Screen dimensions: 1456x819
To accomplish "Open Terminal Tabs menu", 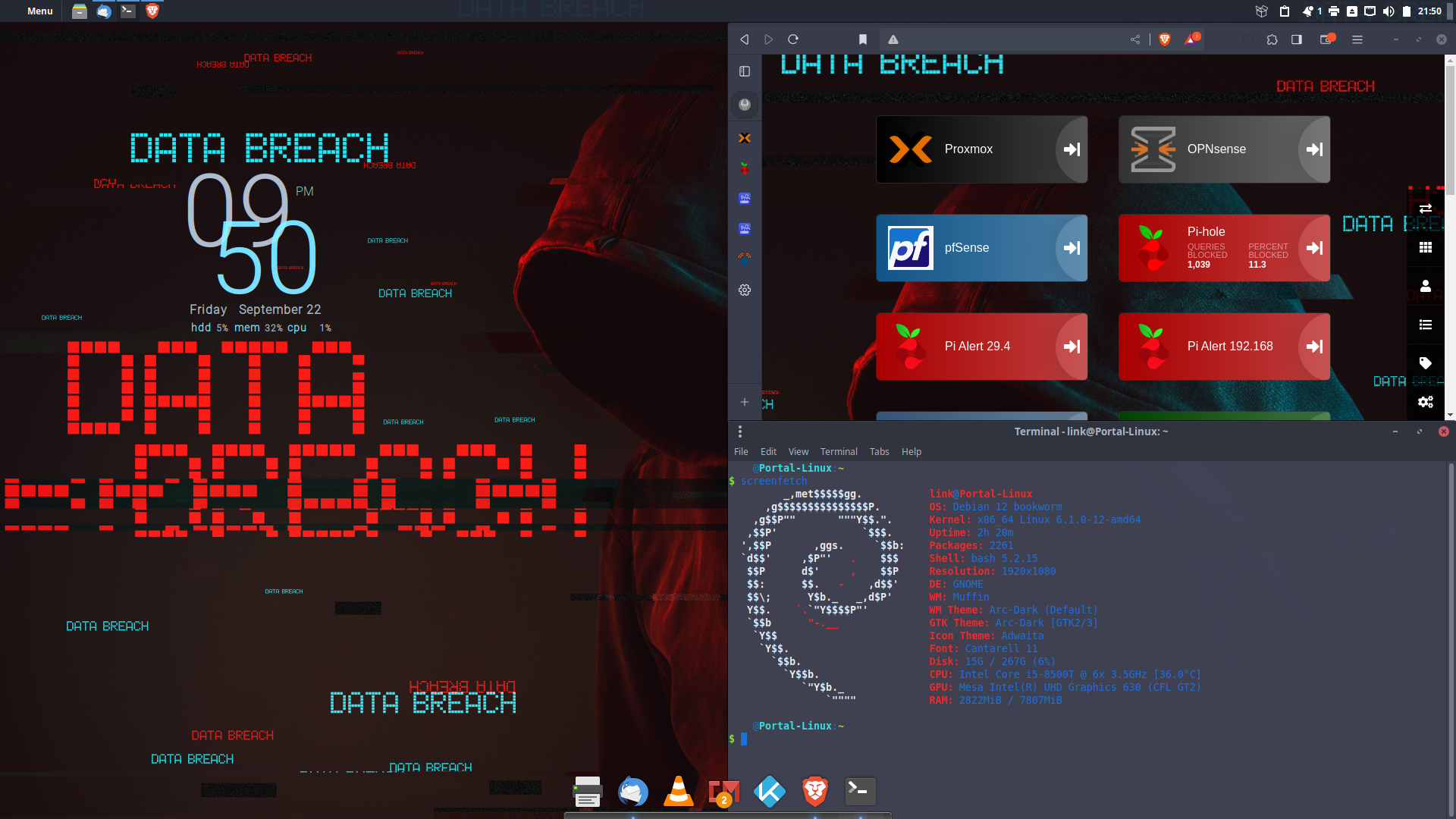I will click(x=879, y=451).
